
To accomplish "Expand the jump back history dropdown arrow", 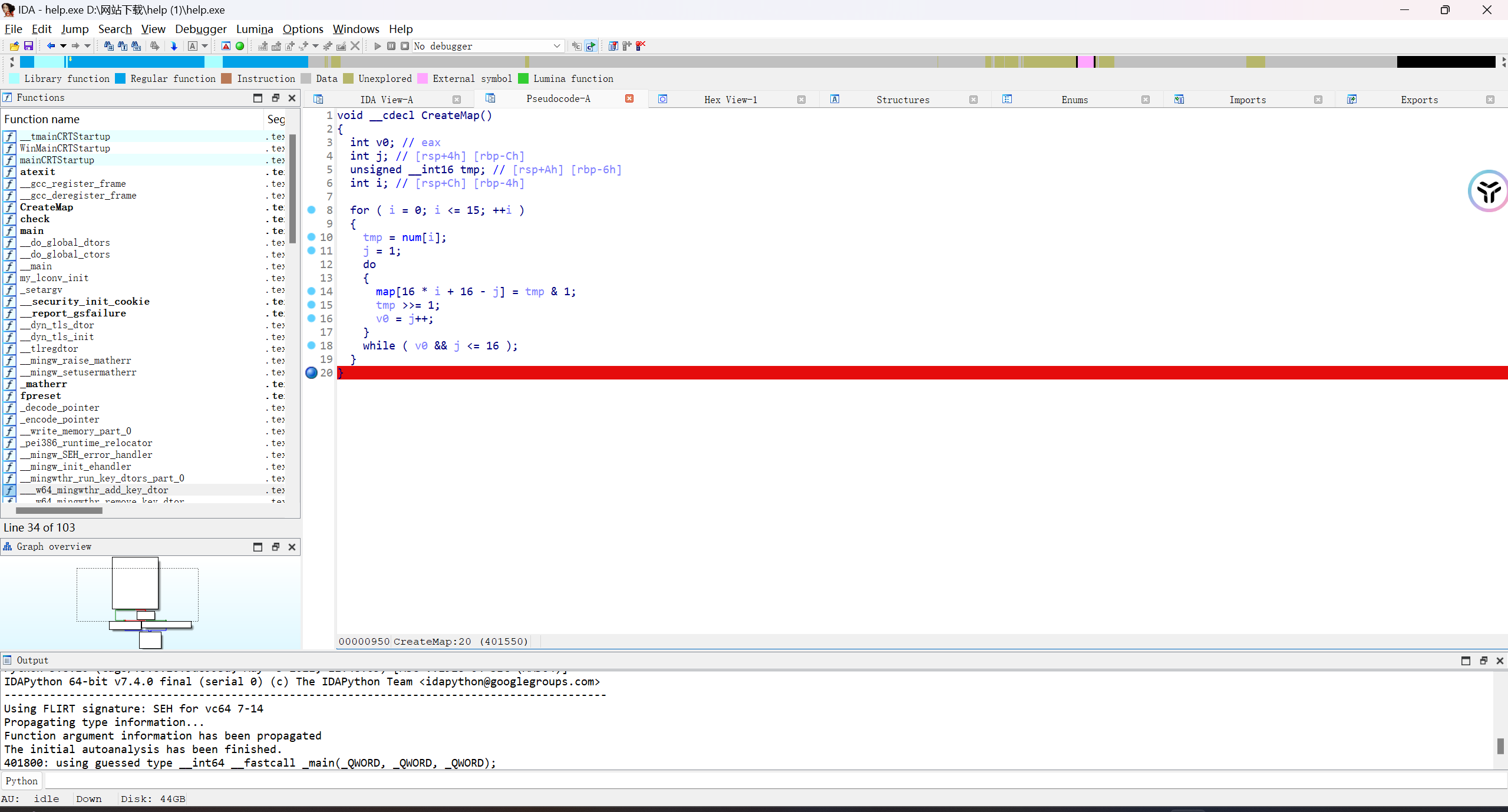I will pyautogui.click(x=63, y=46).
